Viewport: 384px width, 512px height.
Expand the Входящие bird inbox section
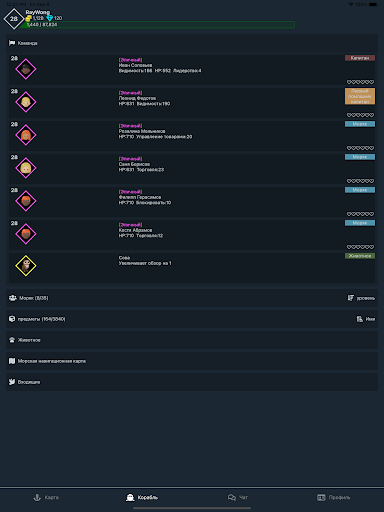(x=192, y=382)
